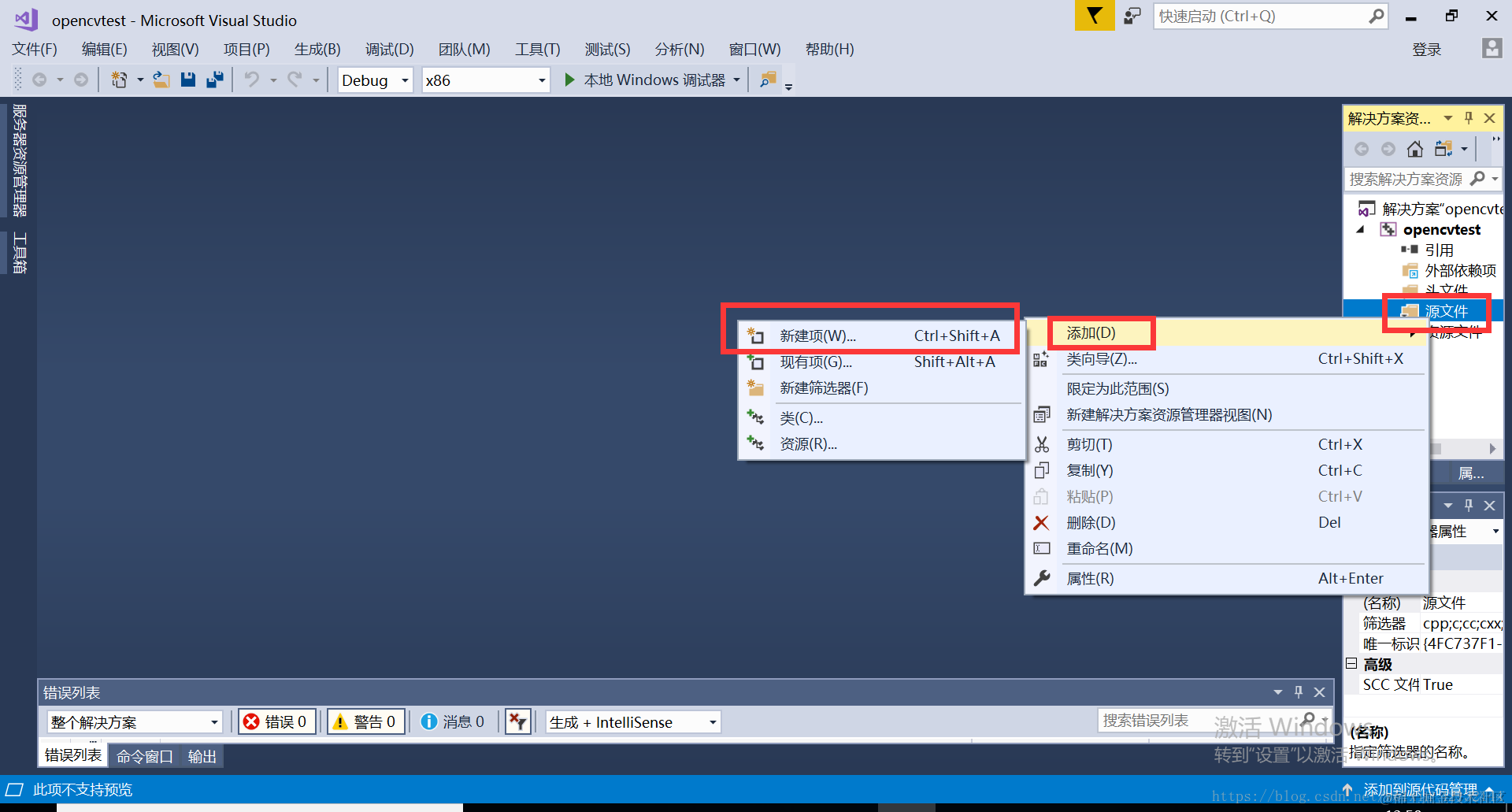
Task: Open the 调试(D) menu
Action: tap(389, 49)
